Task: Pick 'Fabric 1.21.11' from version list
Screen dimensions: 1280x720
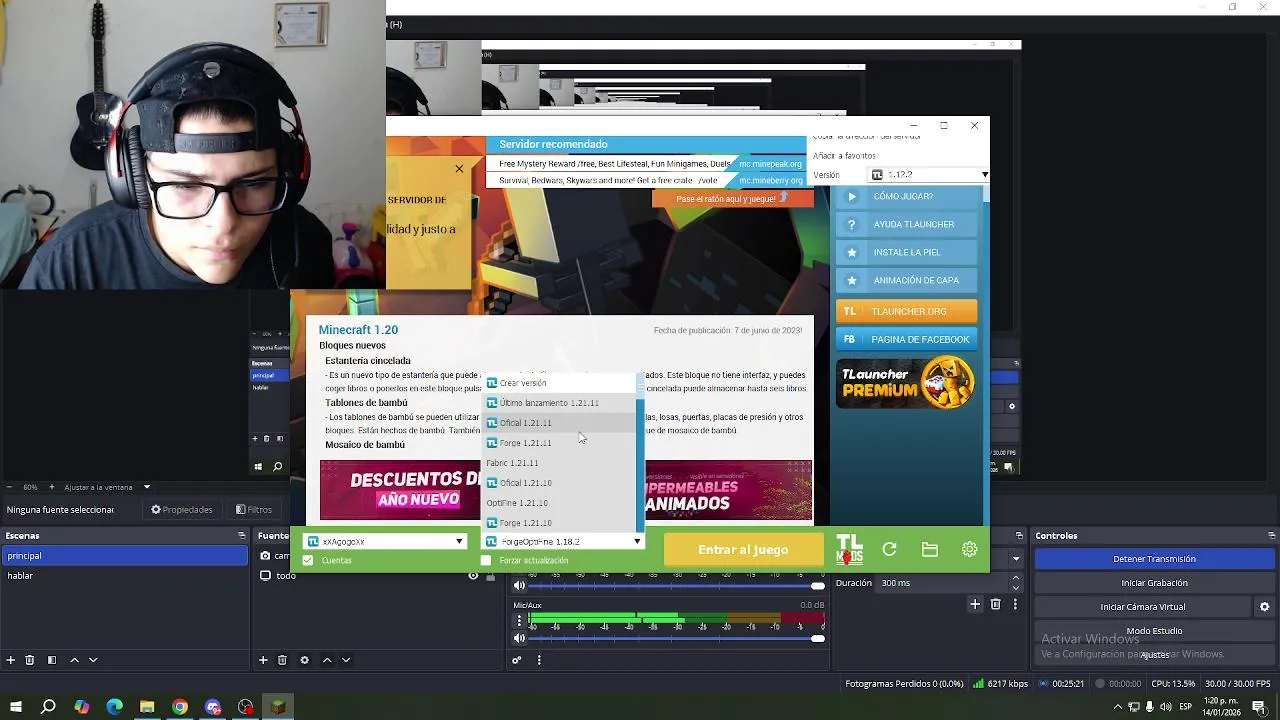Action: click(x=560, y=463)
